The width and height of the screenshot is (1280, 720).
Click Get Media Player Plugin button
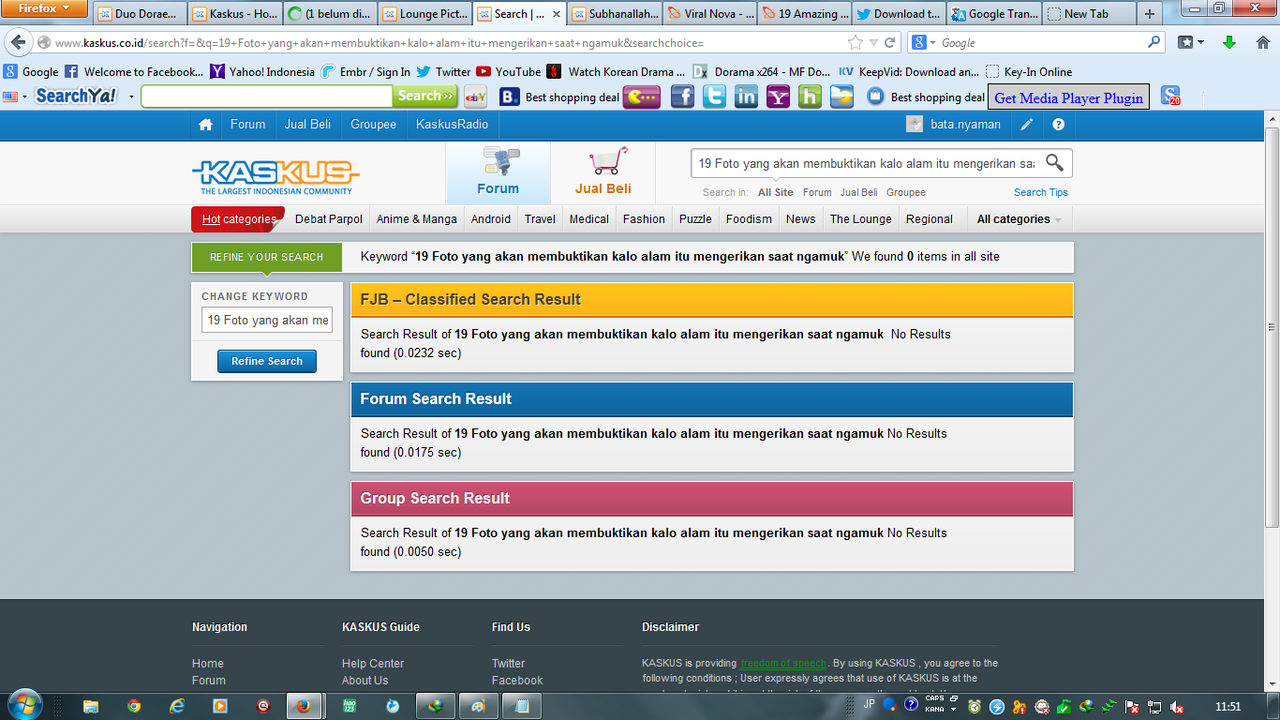(x=1068, y=98)
